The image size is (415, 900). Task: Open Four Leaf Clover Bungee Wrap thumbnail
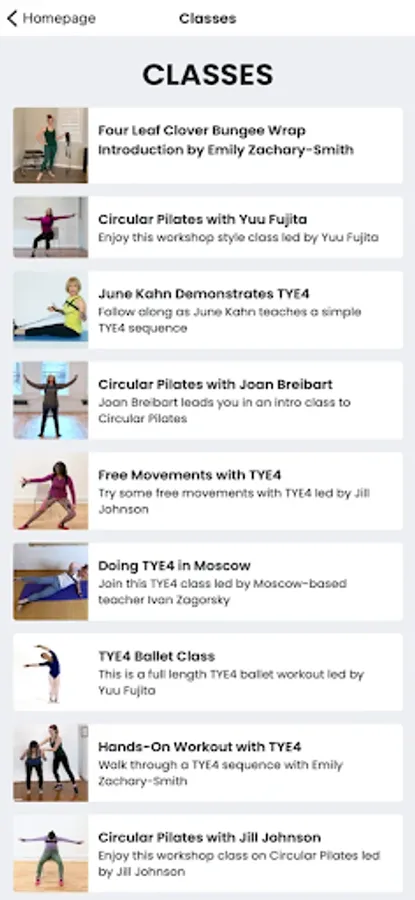pos(51,145)
